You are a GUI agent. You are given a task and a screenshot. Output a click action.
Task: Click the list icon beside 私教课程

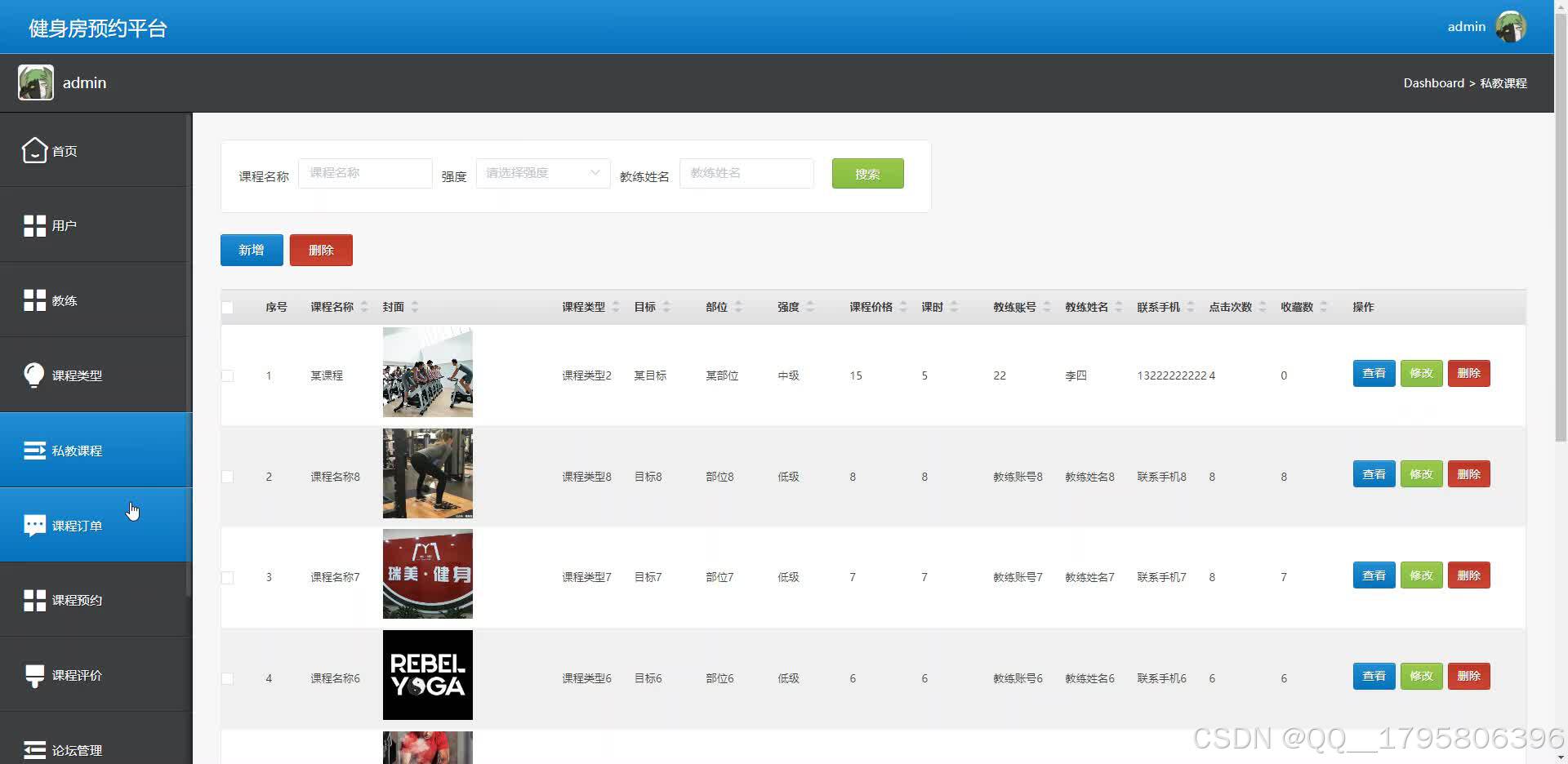point(34,451)
